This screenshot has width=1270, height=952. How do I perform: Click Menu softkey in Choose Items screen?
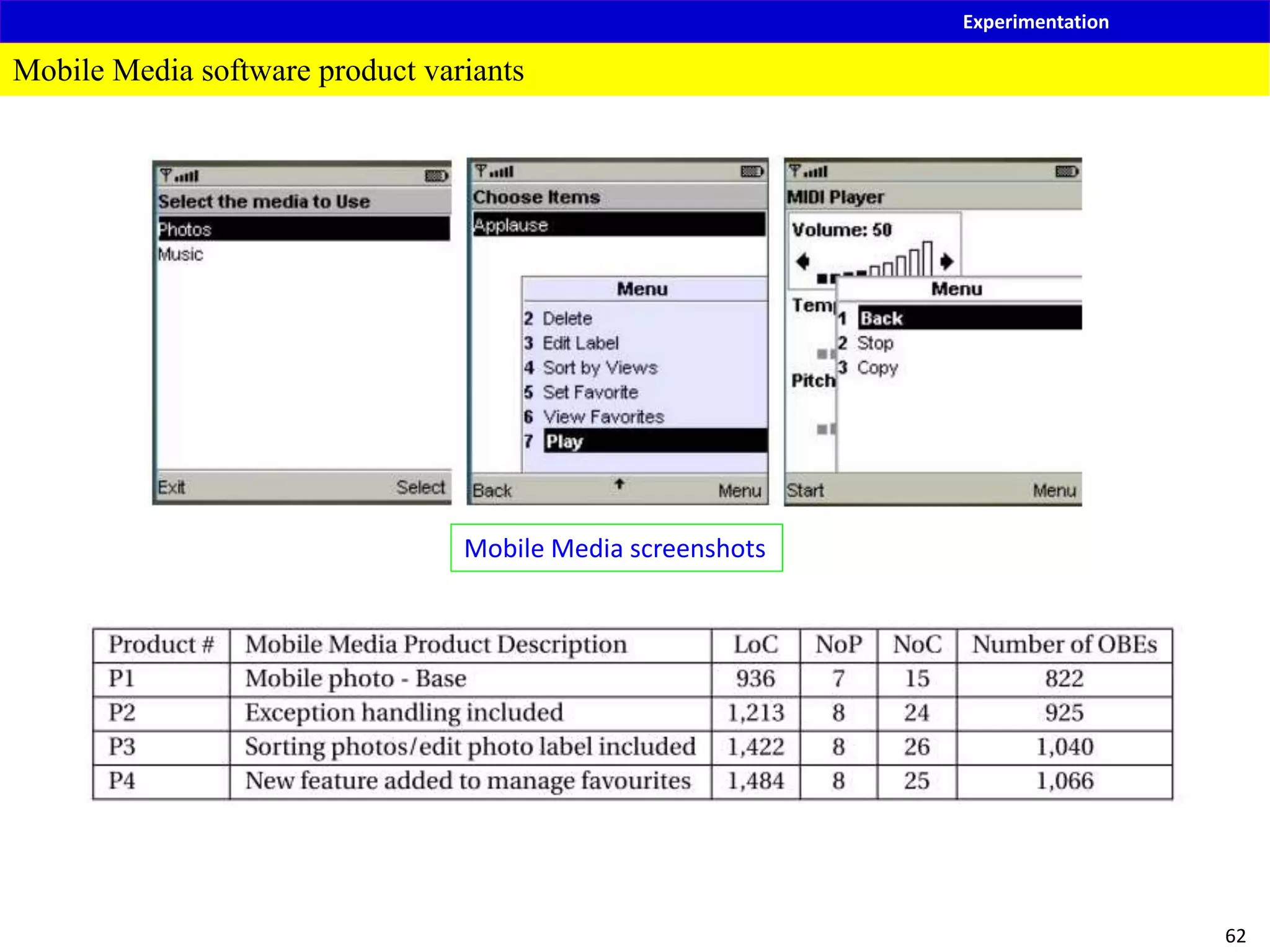[740, 491]
